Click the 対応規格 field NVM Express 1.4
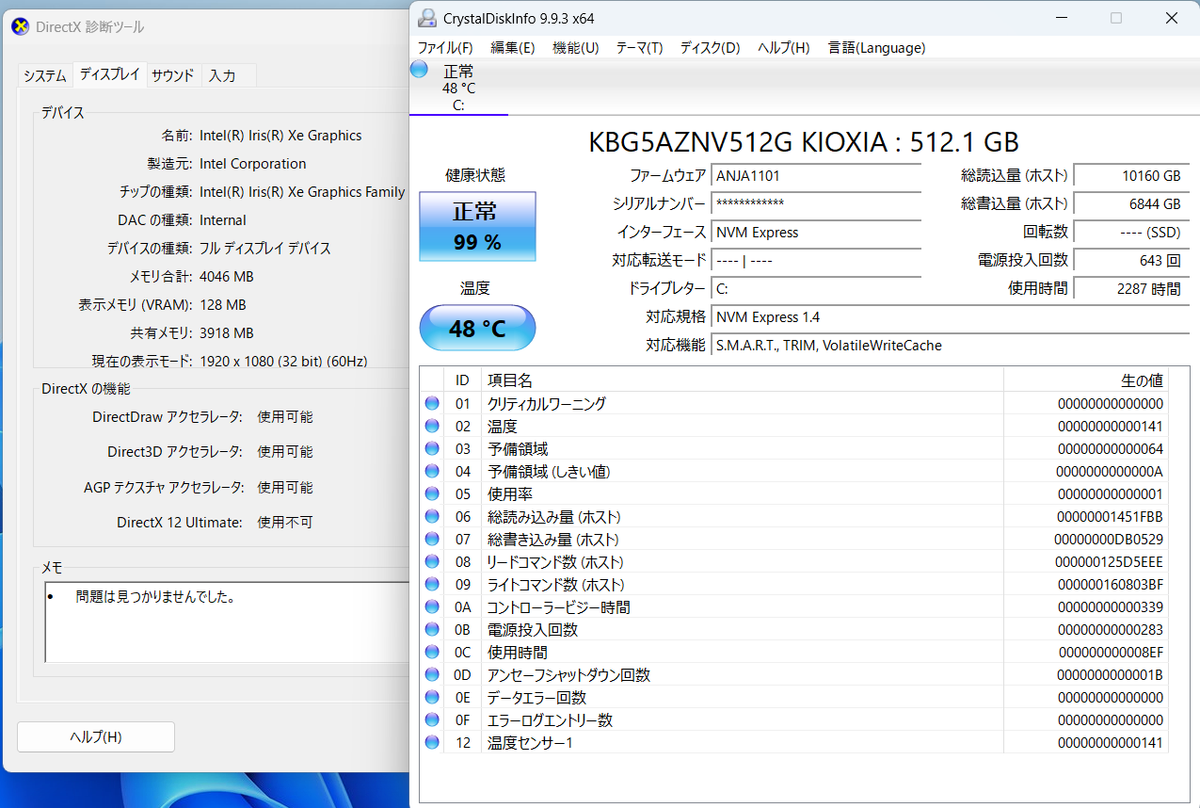 point(950,317)
